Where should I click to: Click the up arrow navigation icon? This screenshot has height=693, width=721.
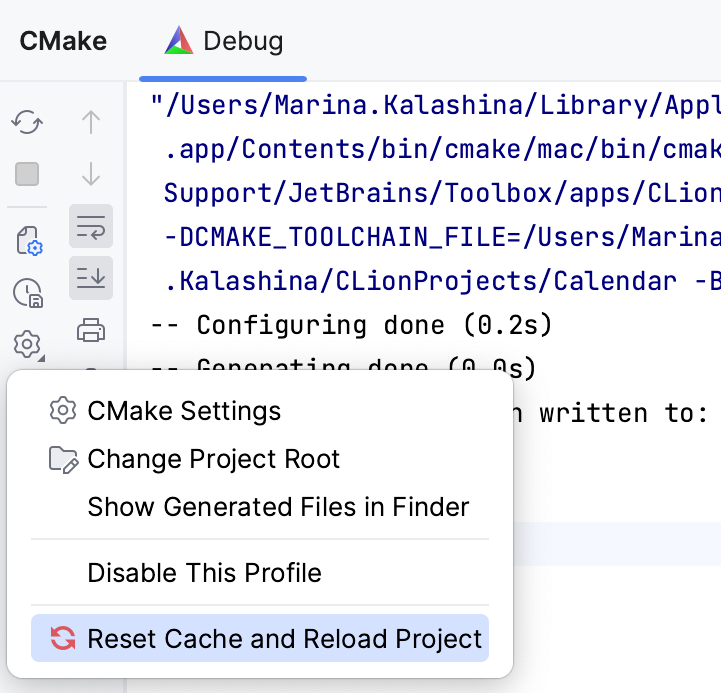[x=91, y=122]
